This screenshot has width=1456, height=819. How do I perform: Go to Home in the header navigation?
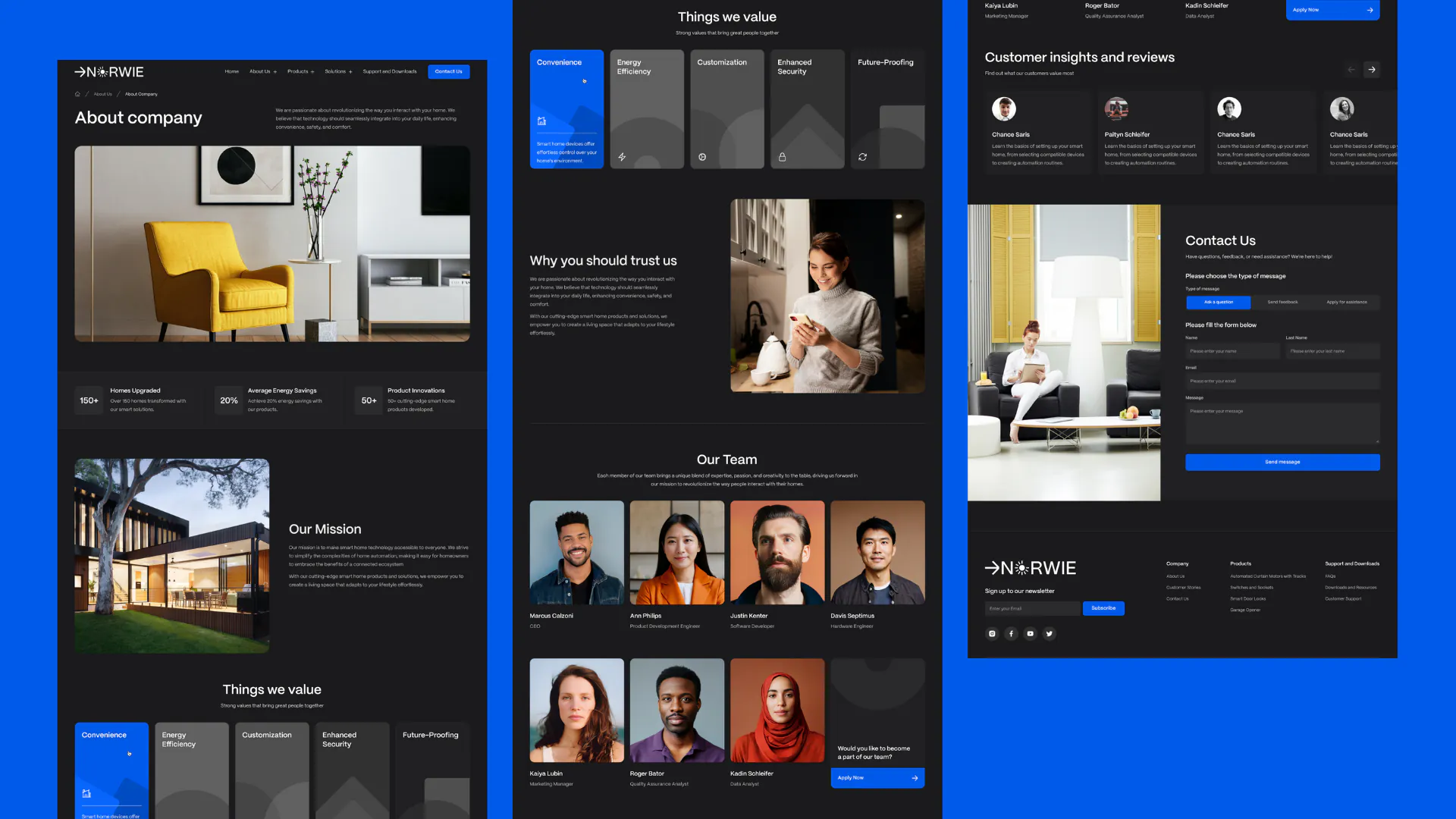click(232, 72)
